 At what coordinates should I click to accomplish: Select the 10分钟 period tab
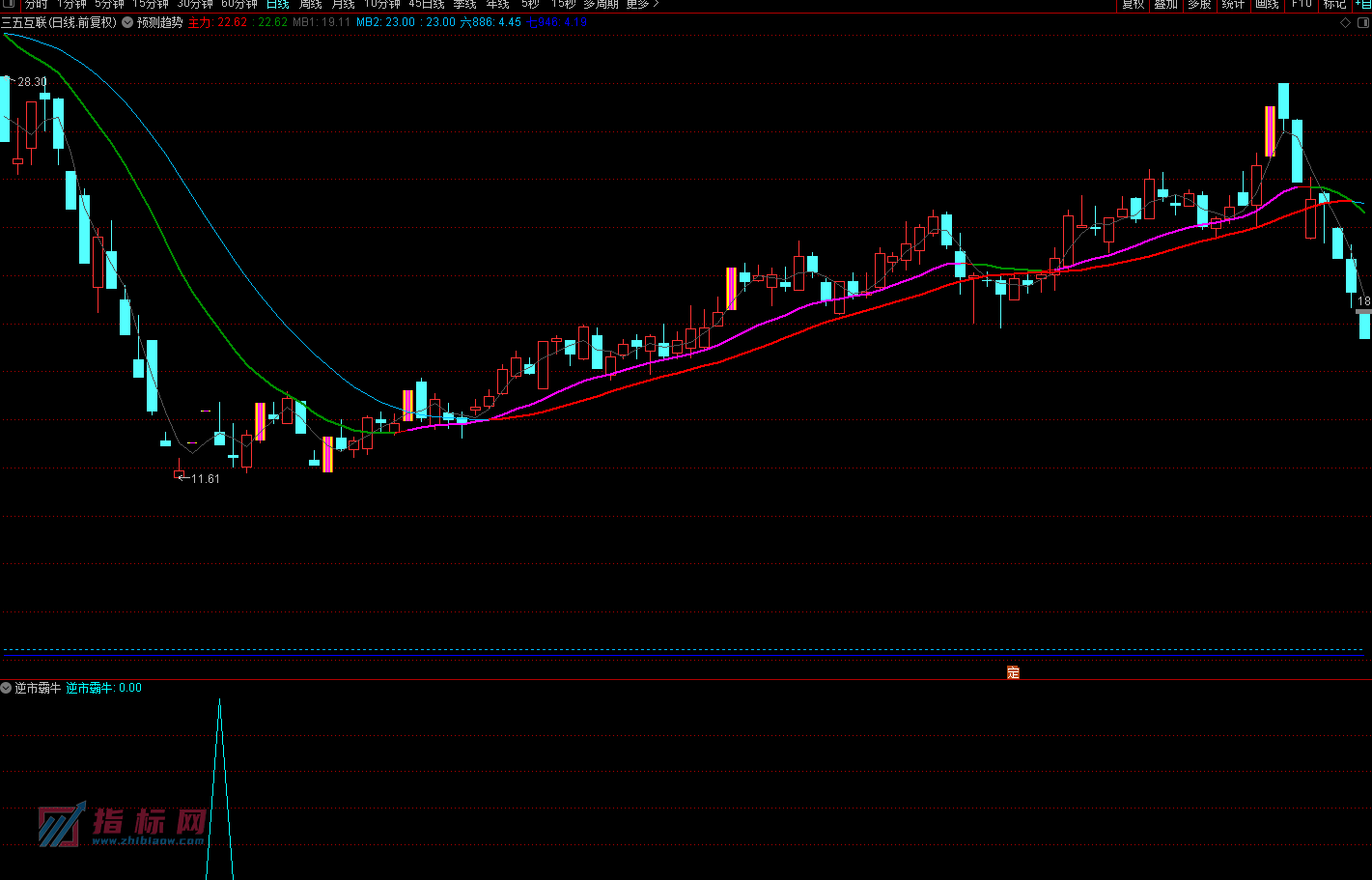click(382, 5)
